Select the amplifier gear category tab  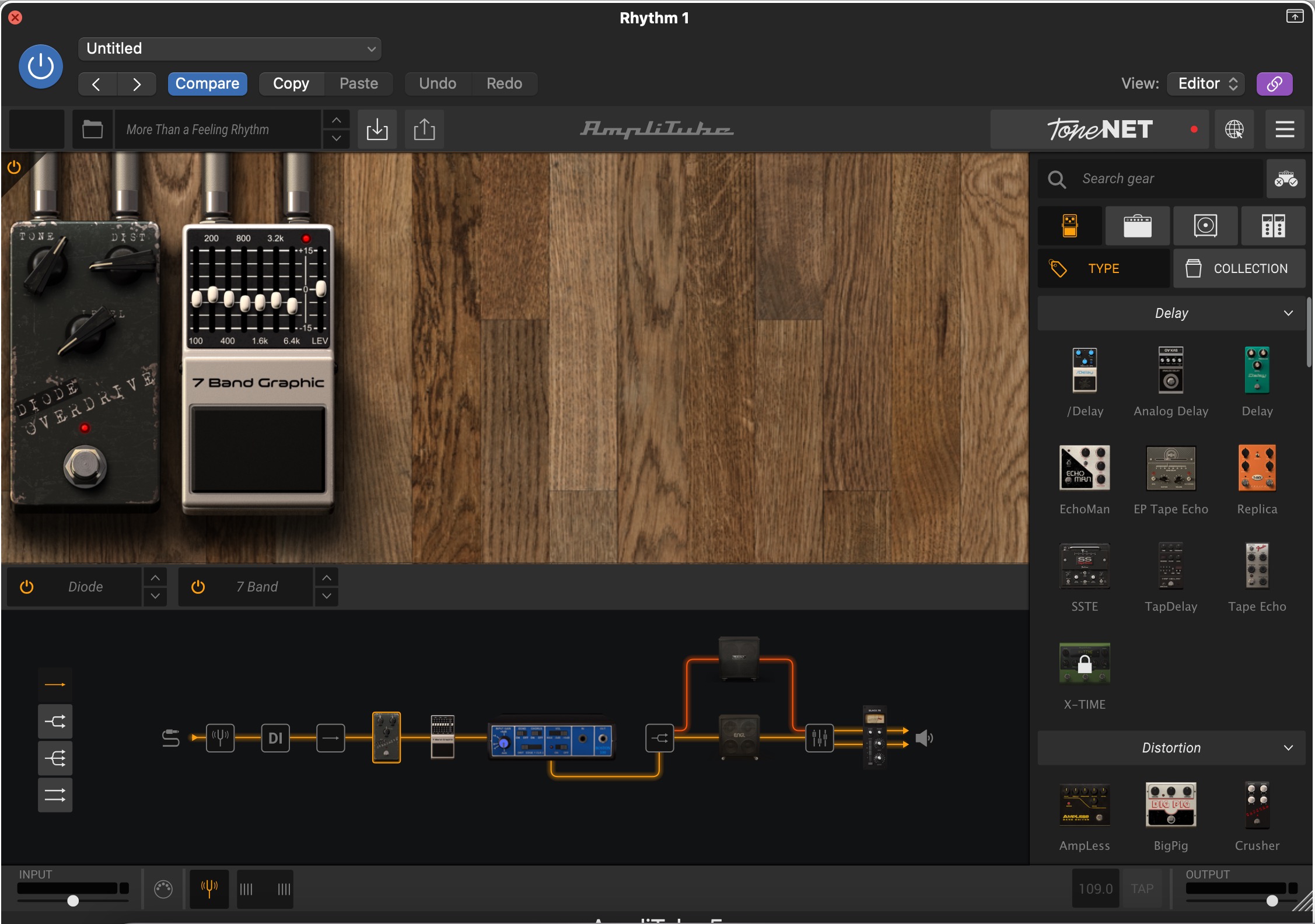coord(1138,226)
